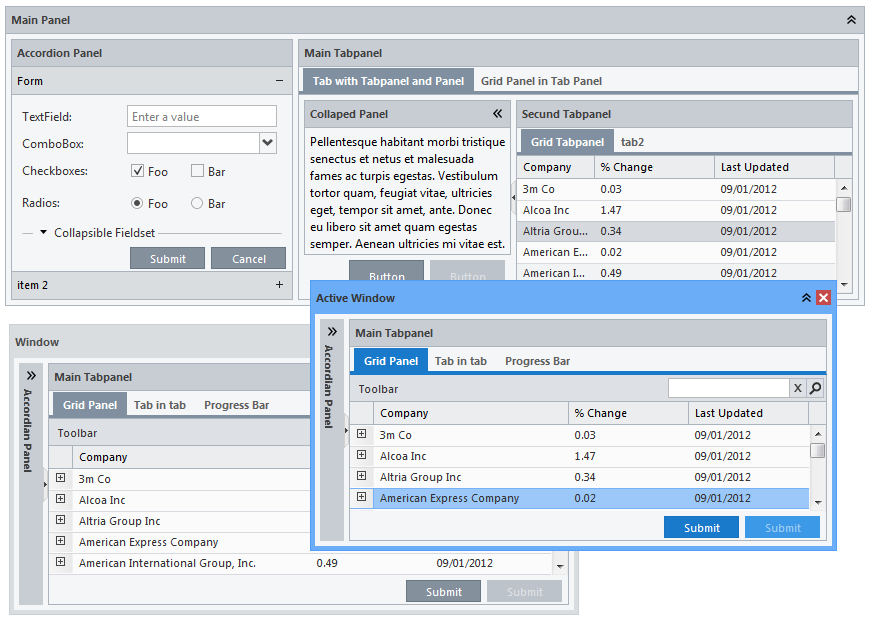
Task: Open Progress Bar tab in Active Window
Action: [x=537, y=361]
